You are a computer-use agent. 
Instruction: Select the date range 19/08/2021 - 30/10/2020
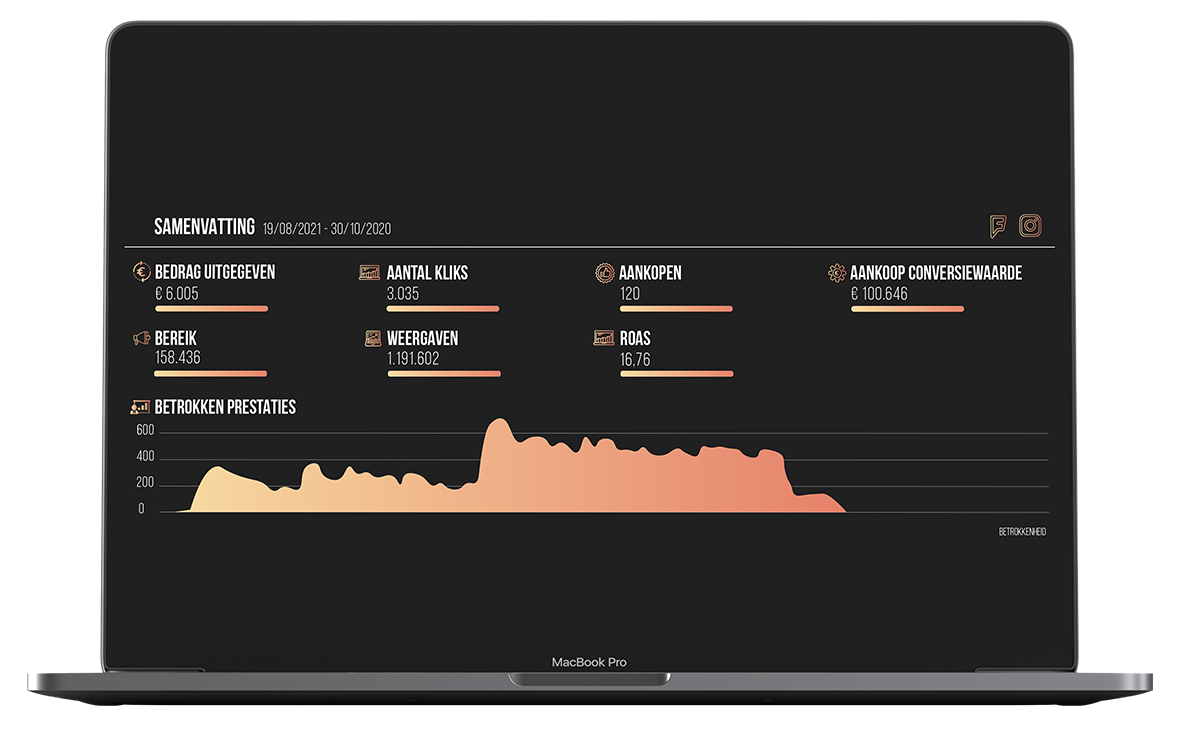(327, 229)
